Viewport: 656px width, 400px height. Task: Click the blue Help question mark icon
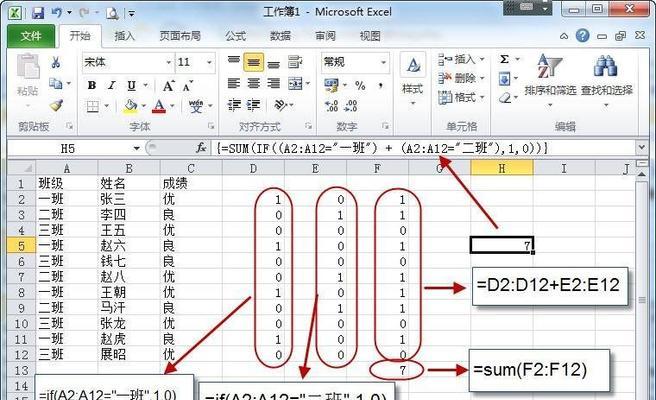pyautogui.click(x=582, y=36)
